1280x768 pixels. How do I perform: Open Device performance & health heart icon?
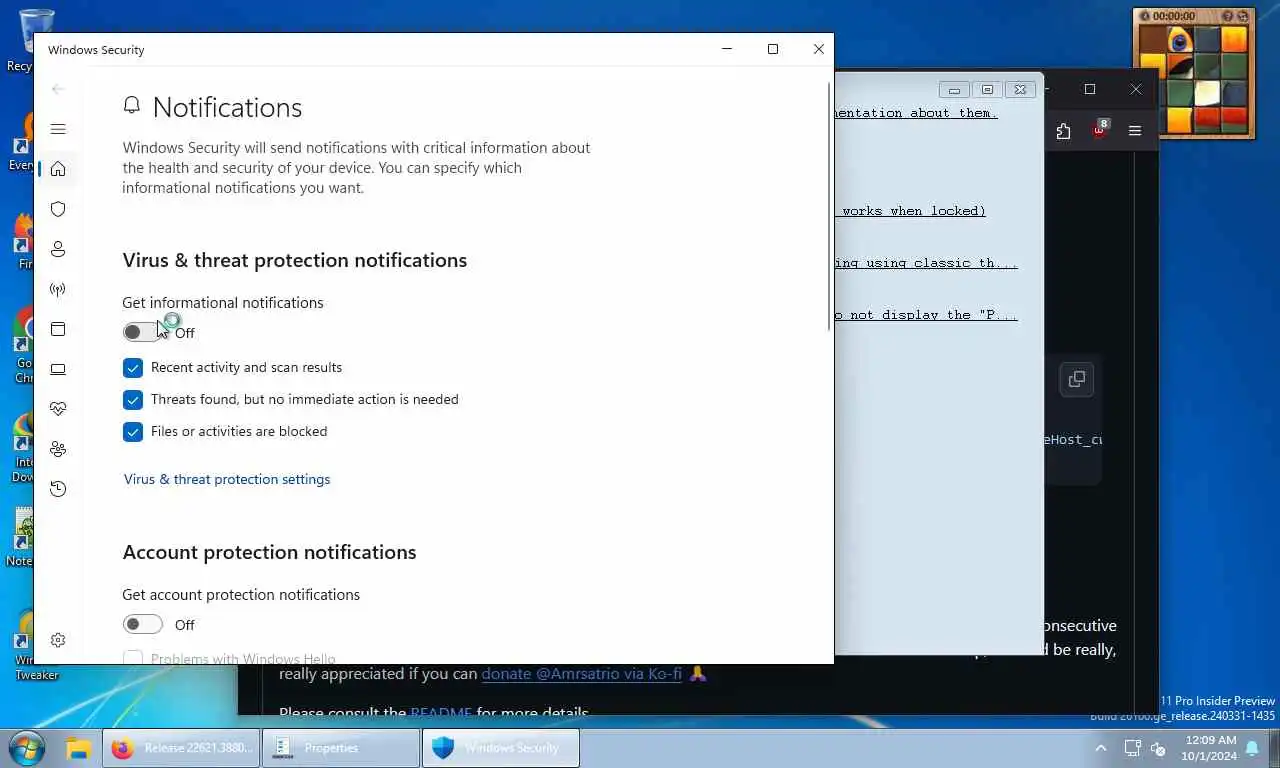point(58,409)
